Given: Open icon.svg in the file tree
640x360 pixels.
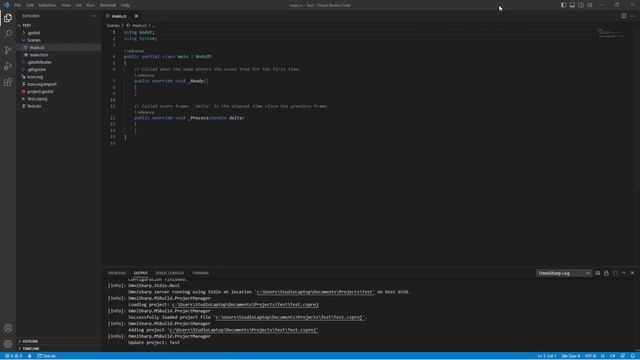Looking at the screenshot, I should pos(58,77).
